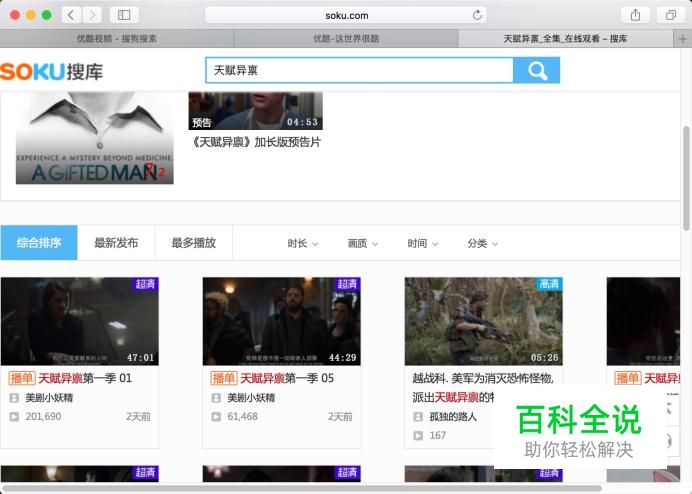This screenshot has width=692, height=494.
Task: Show all tabs overview icon
Action: click(x=670, y=15)
